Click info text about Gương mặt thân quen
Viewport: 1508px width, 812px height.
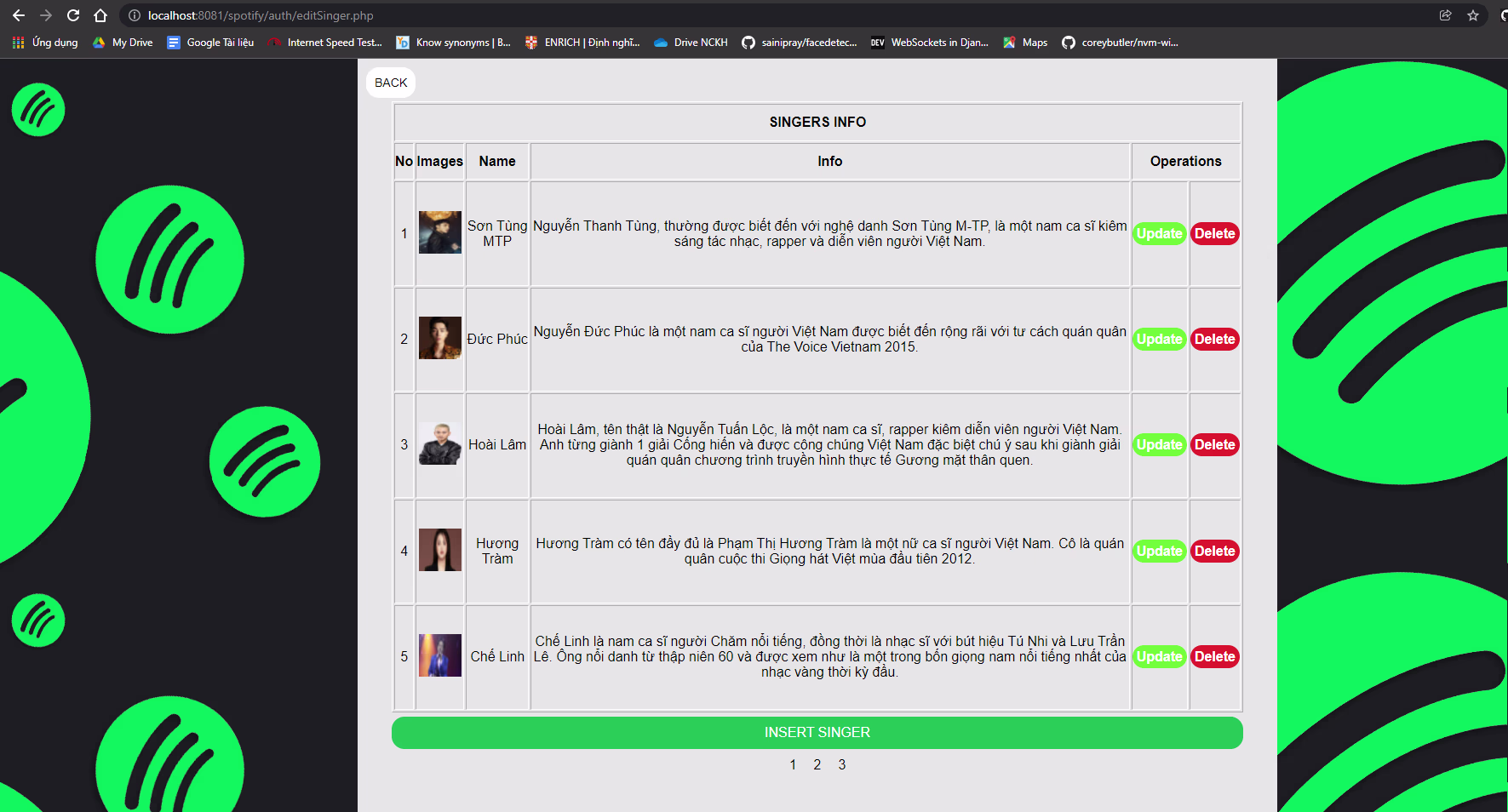[x=830, y=444]
